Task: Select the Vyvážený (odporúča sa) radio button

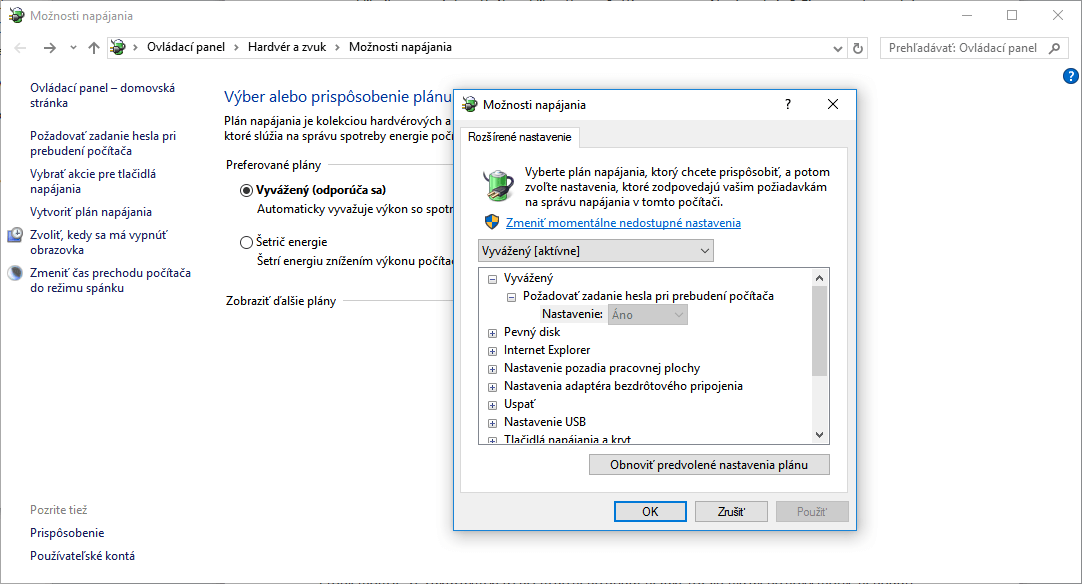Action: pyautogui.click(x=247, y=190)
